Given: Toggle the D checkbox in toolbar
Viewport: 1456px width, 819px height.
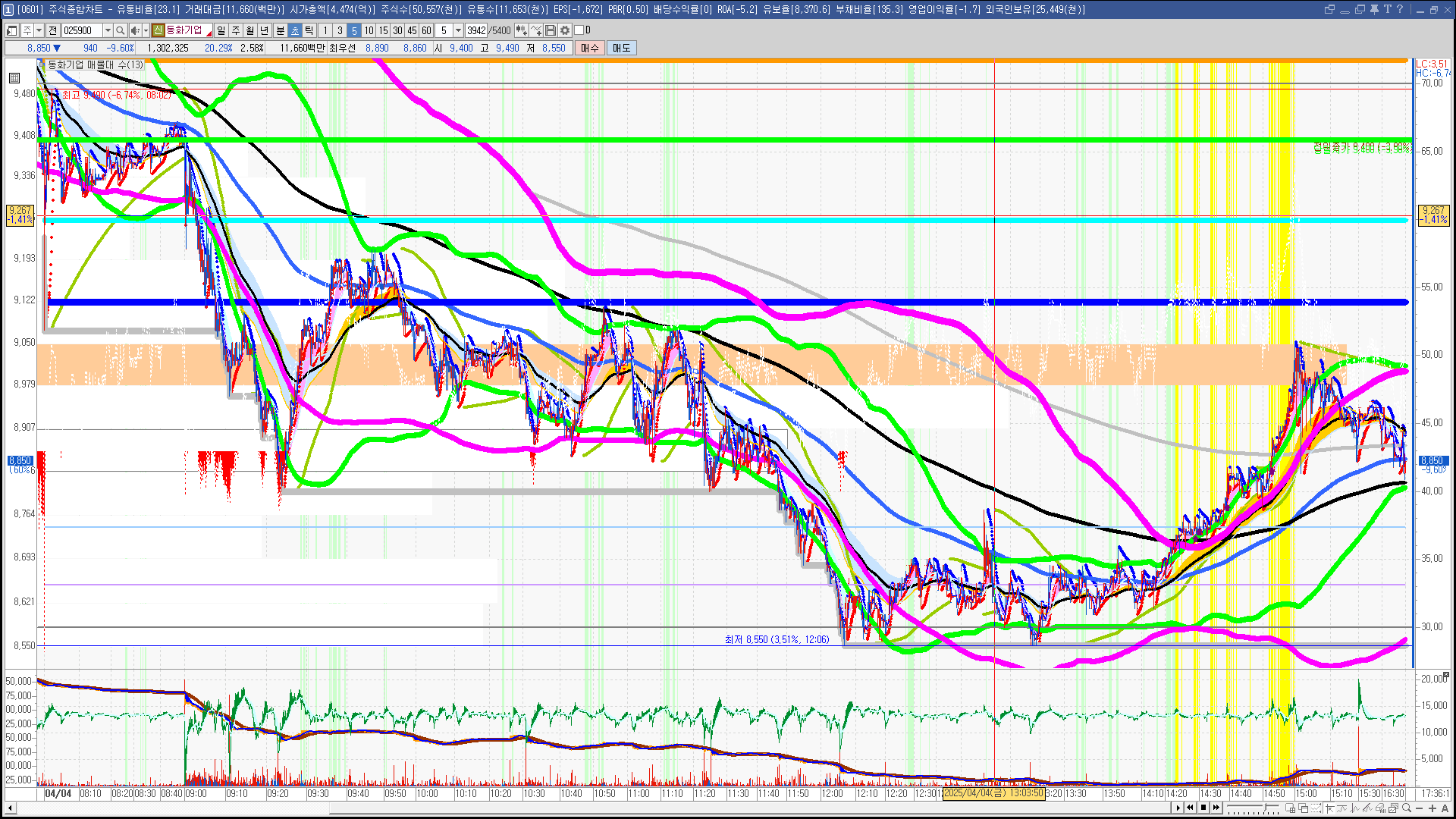Looking at the screenshot, I should click(579, 30).
